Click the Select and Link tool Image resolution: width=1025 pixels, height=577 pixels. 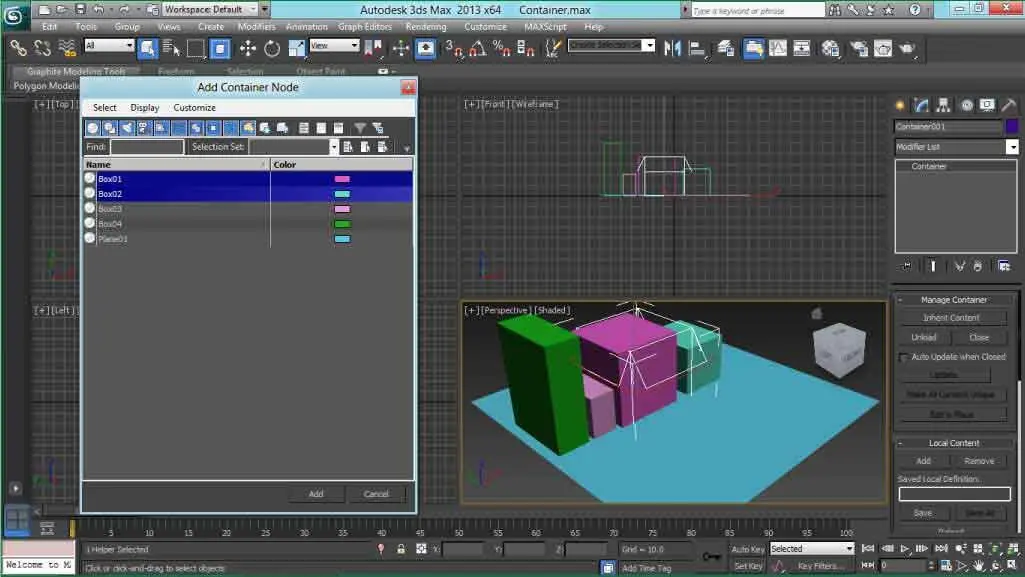pyautogui.click(x=18, y=48)
